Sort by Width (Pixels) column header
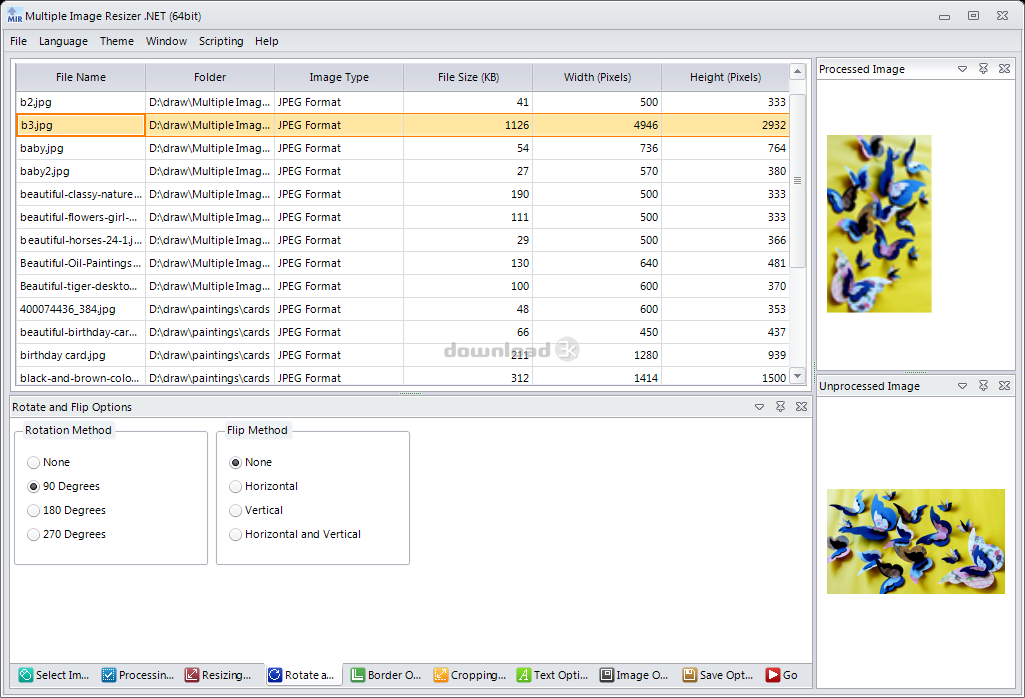The image size is (1025, 698). 597,77
